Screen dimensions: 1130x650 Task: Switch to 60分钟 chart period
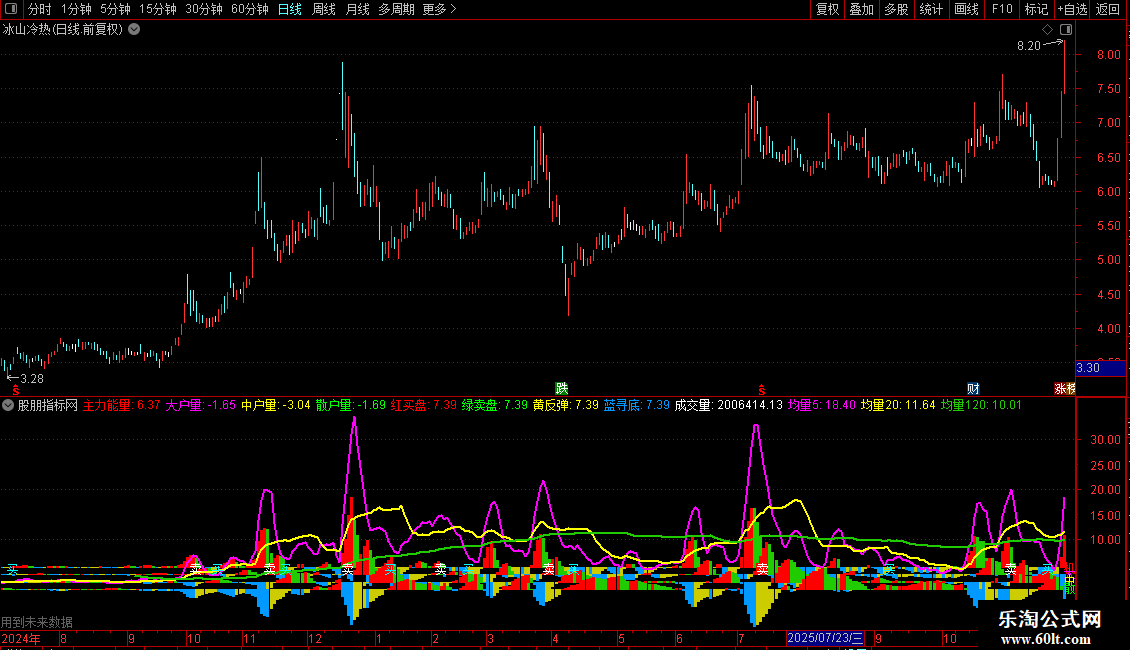click(x=249, y=9)
